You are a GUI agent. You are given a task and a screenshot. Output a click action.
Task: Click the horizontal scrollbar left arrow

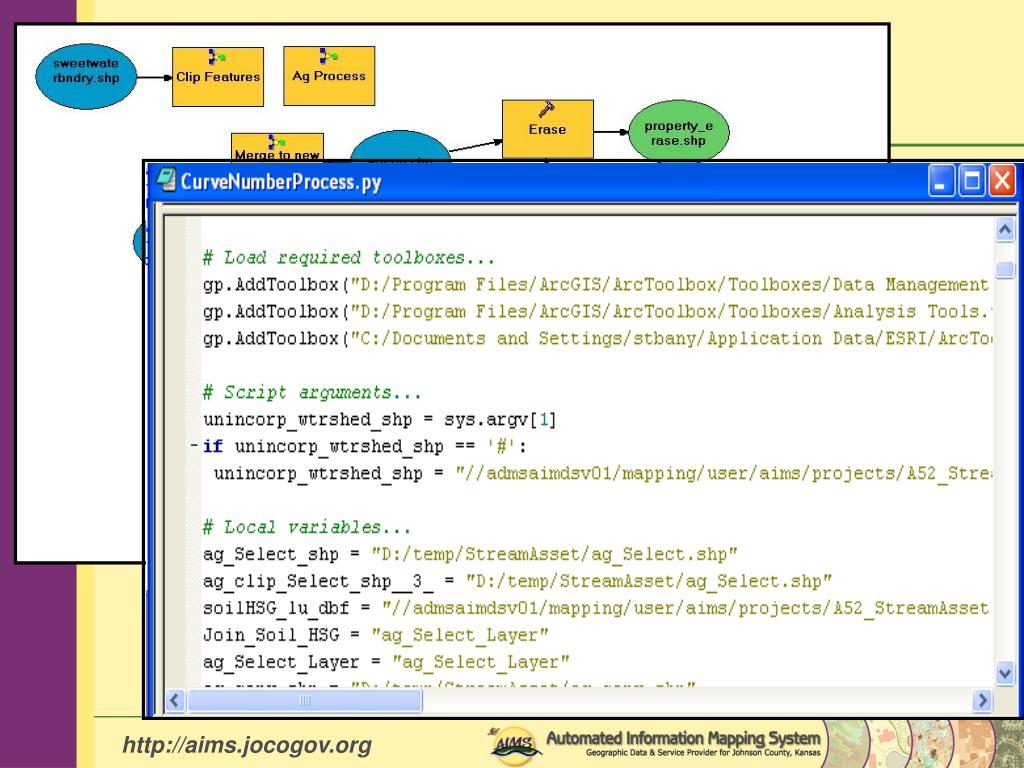177,700
